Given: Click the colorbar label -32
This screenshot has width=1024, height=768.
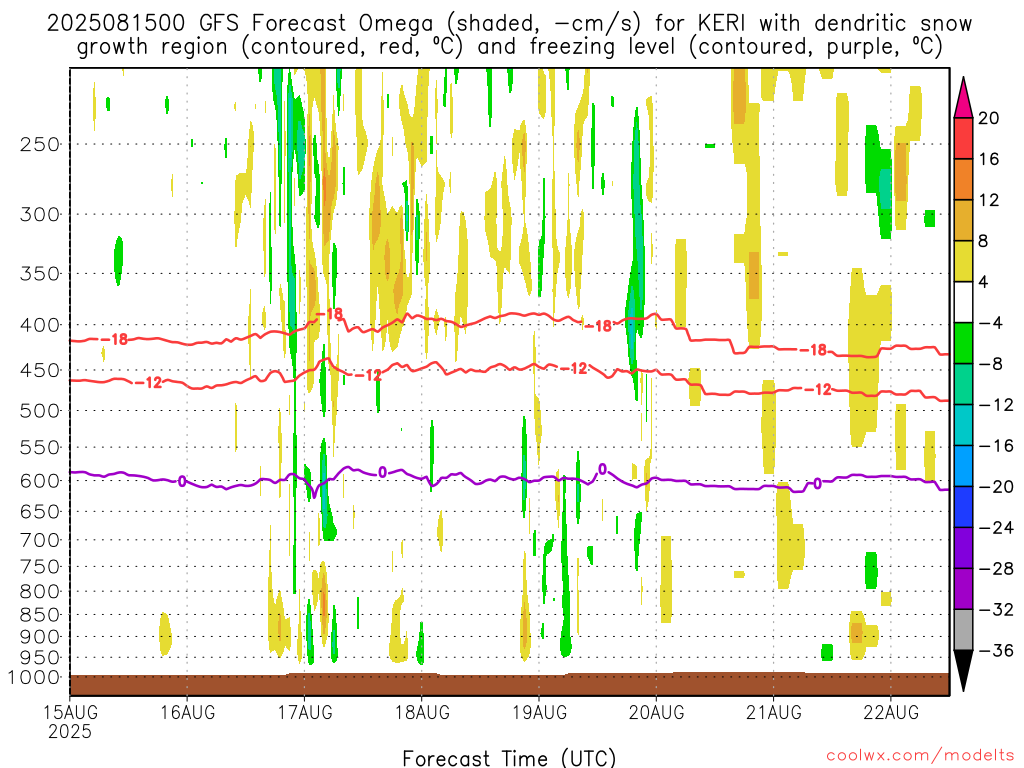Looking at the screenshot, I should click(996, 609).
